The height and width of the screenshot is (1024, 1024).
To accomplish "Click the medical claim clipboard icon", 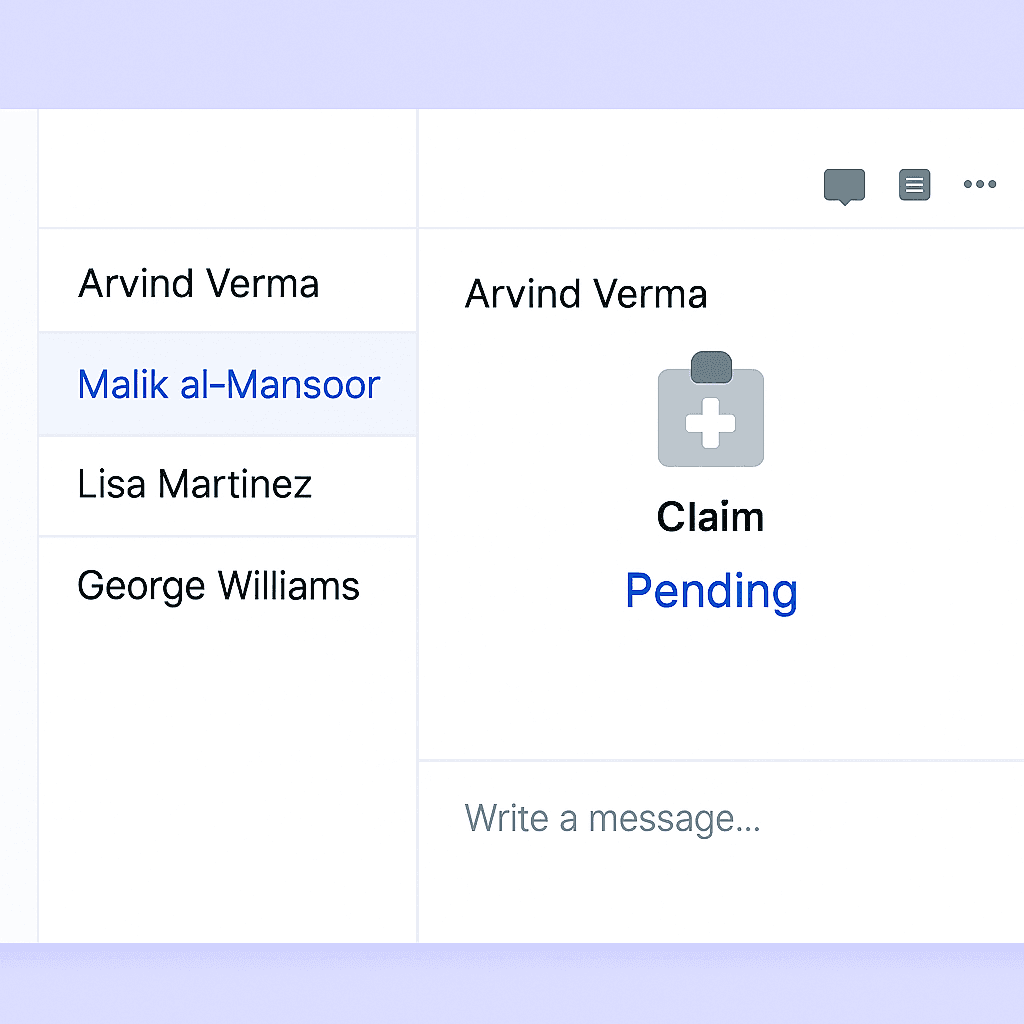I will (x=711, y=409).
